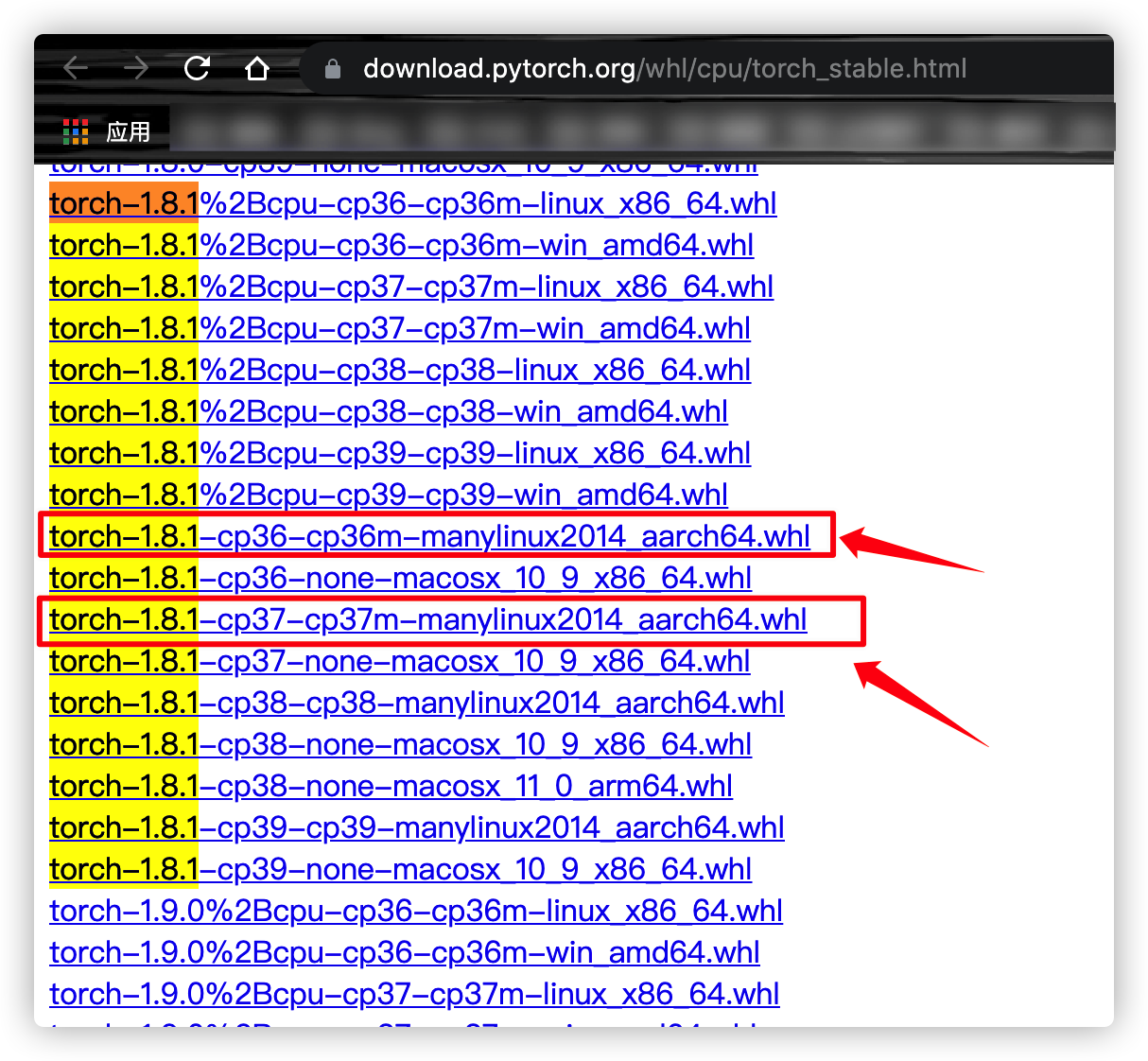Image resolution: width=1148 pixels, height=1061 pixels.
Task: Open torch-1.8.1 cp36 macosx_10_9_x86_64 link
Action: 401,578
